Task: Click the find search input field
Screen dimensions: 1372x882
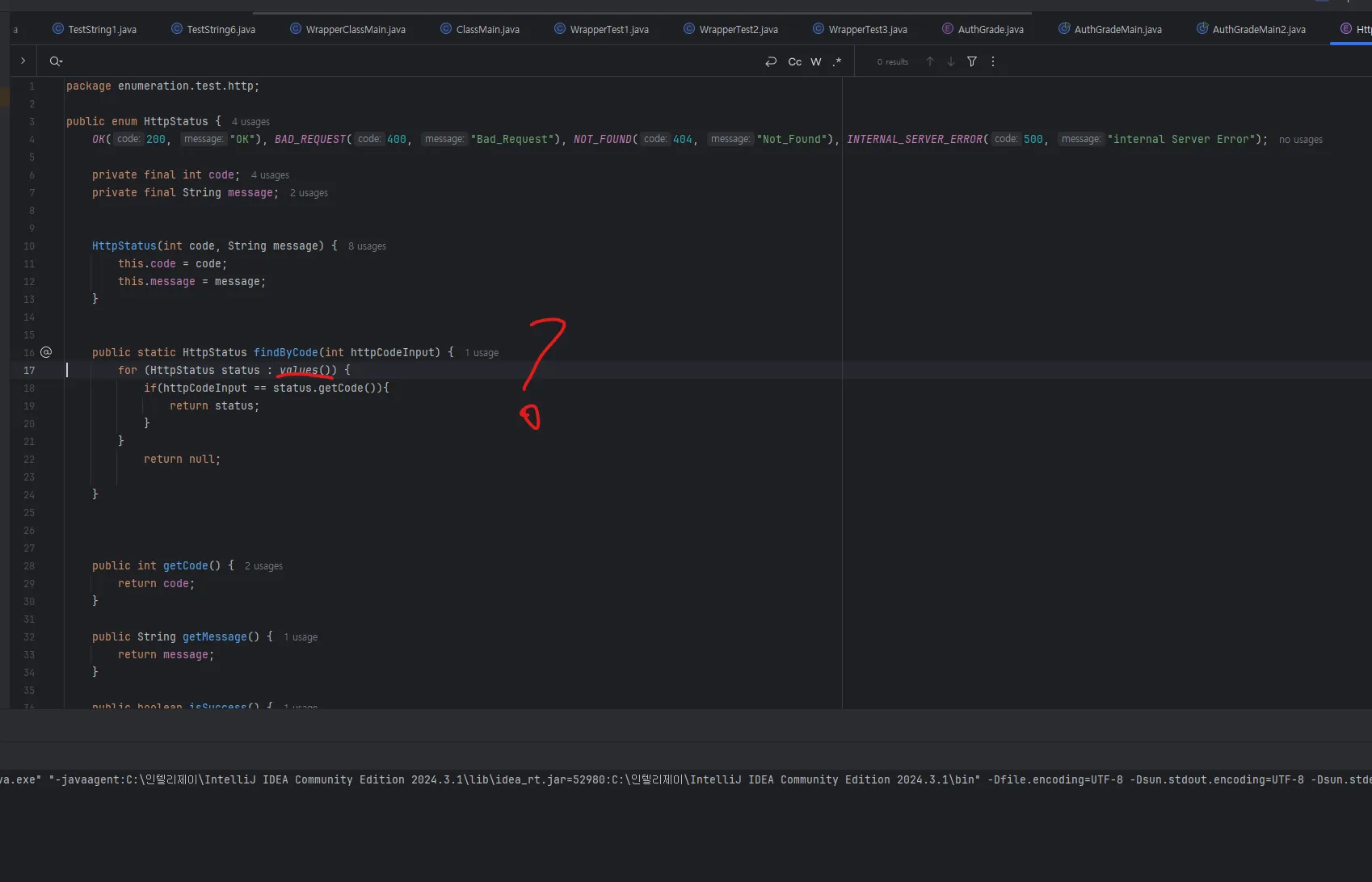Action: tap(412, 61)
